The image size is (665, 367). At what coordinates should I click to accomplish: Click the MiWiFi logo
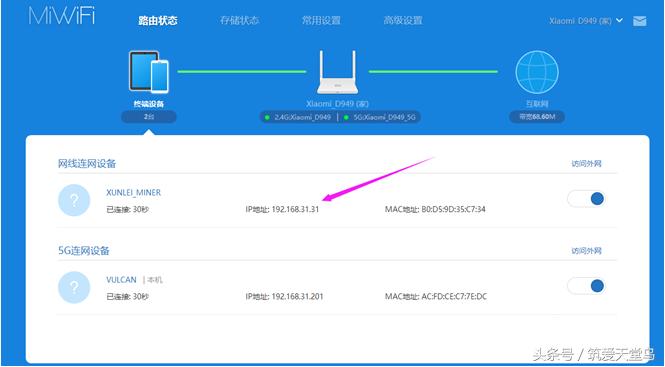pos(62,16)
